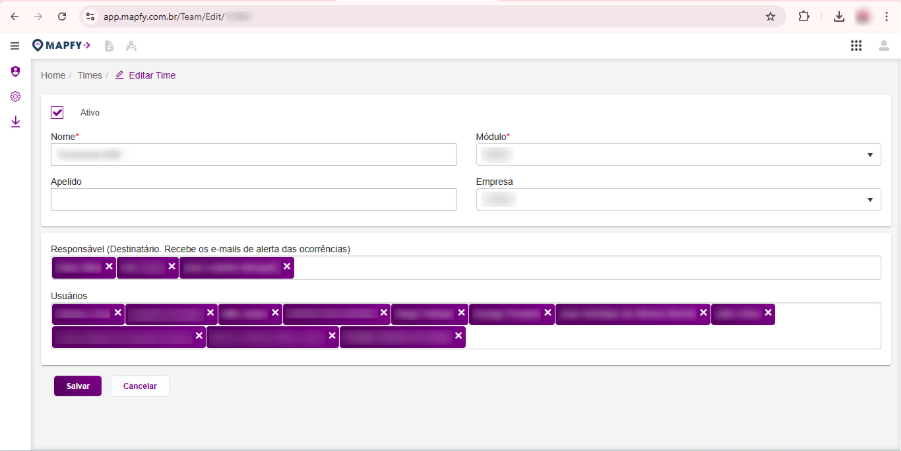Image resolution: width=901 pixels, height=451 pixels.
Task: Open the Chrome three-dot menu
Action: click(886, 17)
